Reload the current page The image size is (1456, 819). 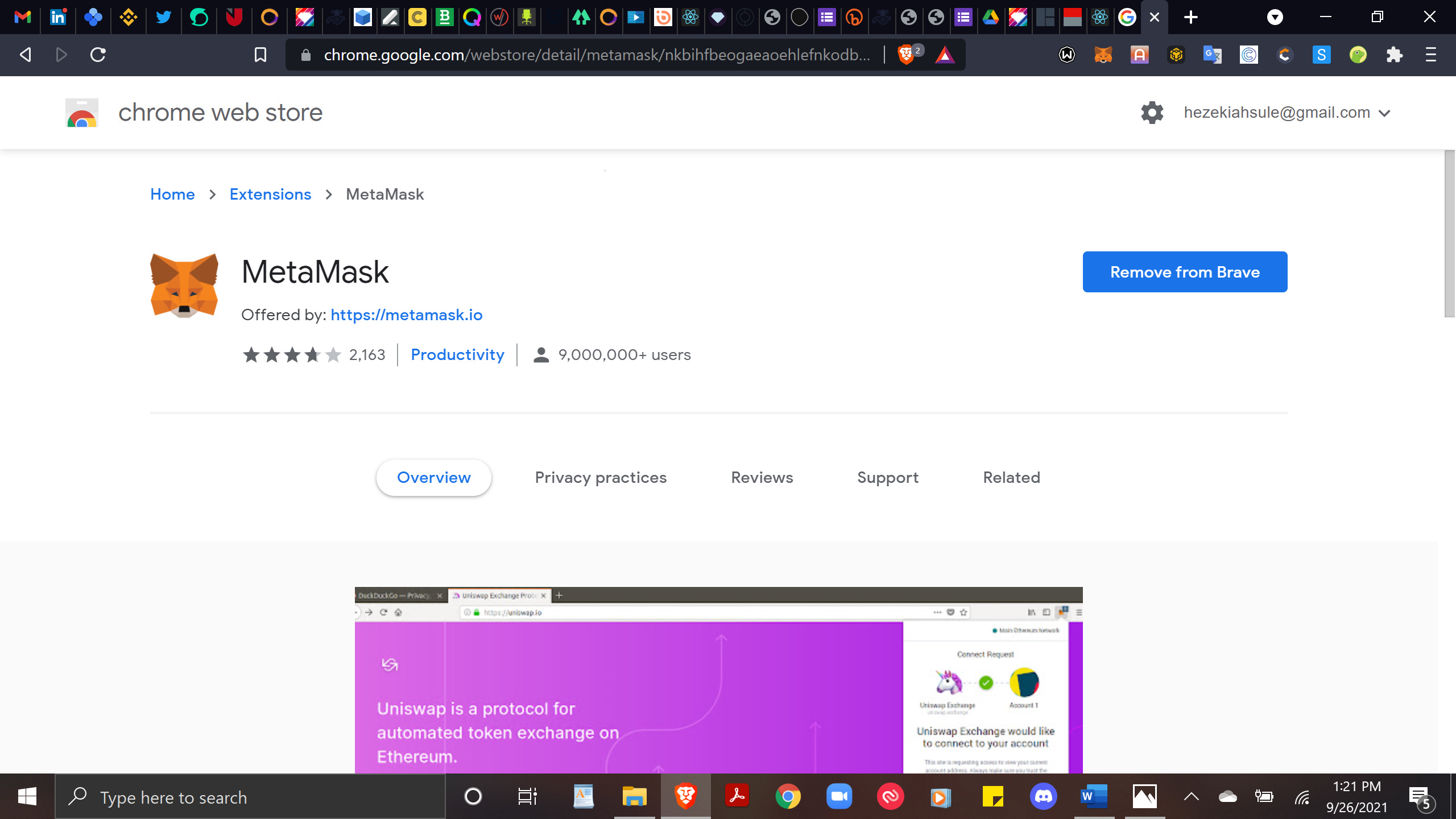(x=98, y=55)
